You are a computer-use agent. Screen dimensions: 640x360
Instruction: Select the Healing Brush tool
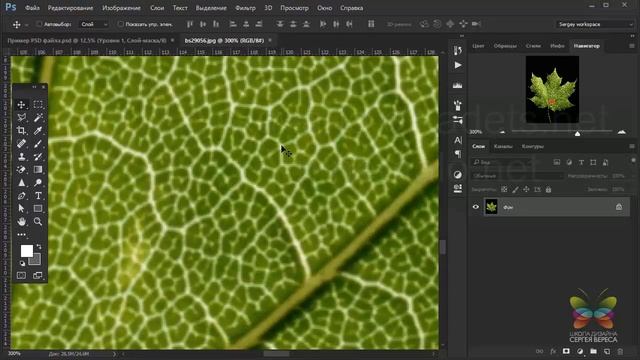click(21, 144)
